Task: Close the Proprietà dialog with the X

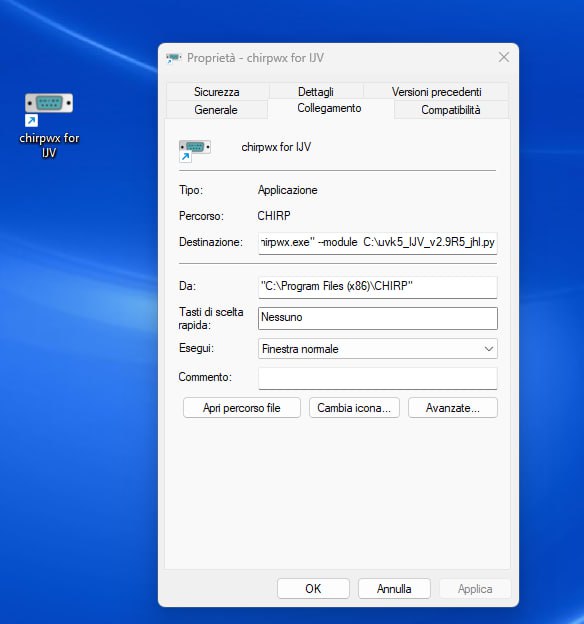Action: (504, 57)
